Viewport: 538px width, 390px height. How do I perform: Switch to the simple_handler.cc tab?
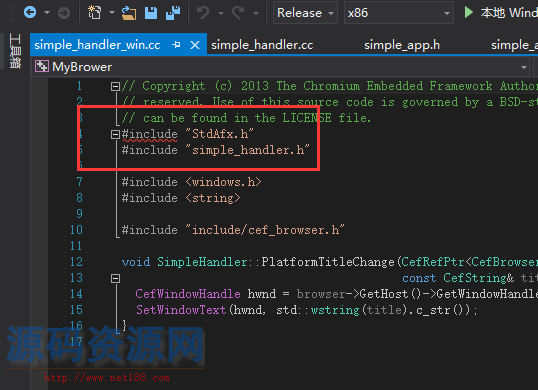pos(262,45)
